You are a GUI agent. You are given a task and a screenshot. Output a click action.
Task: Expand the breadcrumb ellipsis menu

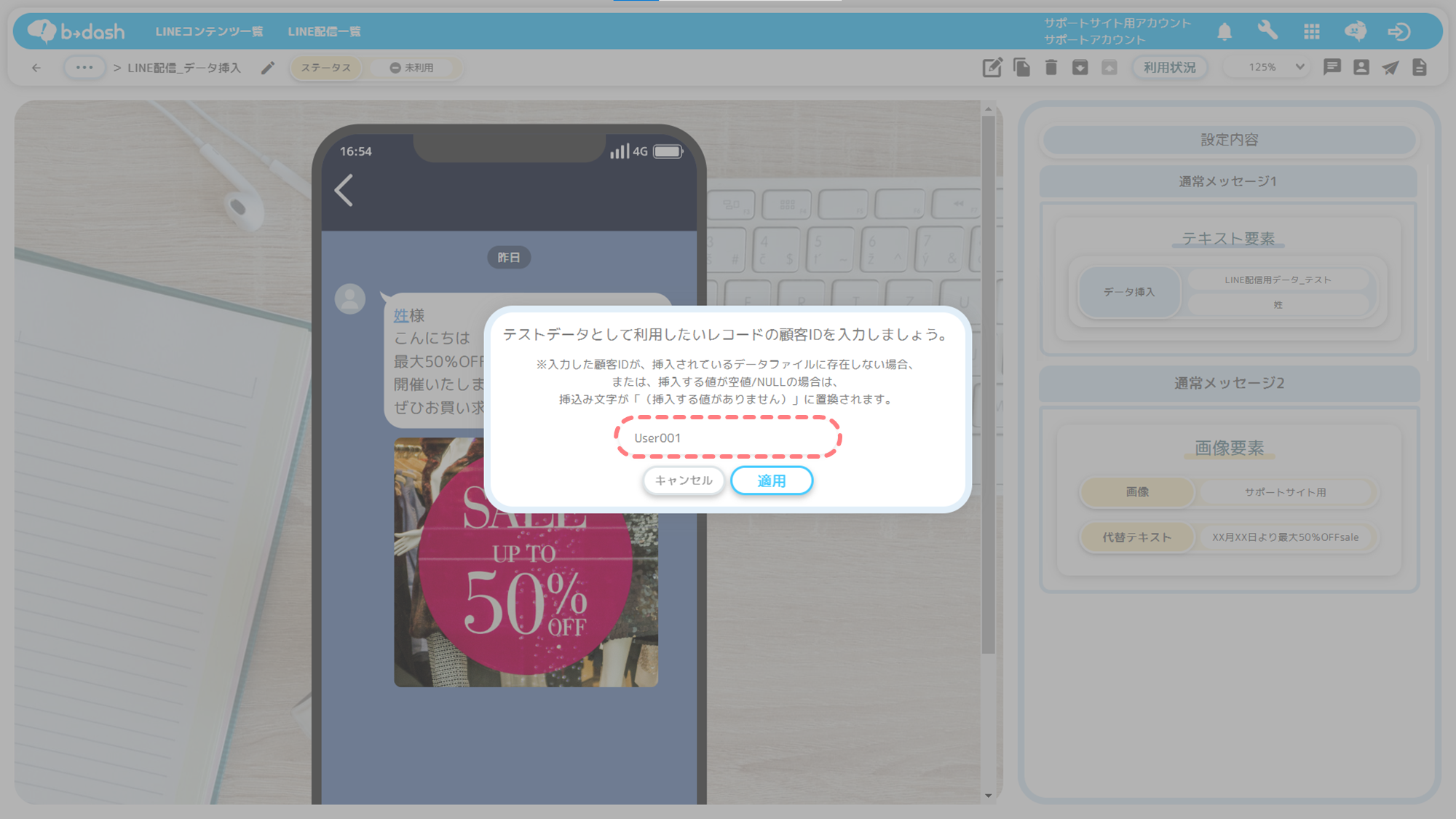click(84, 68)
